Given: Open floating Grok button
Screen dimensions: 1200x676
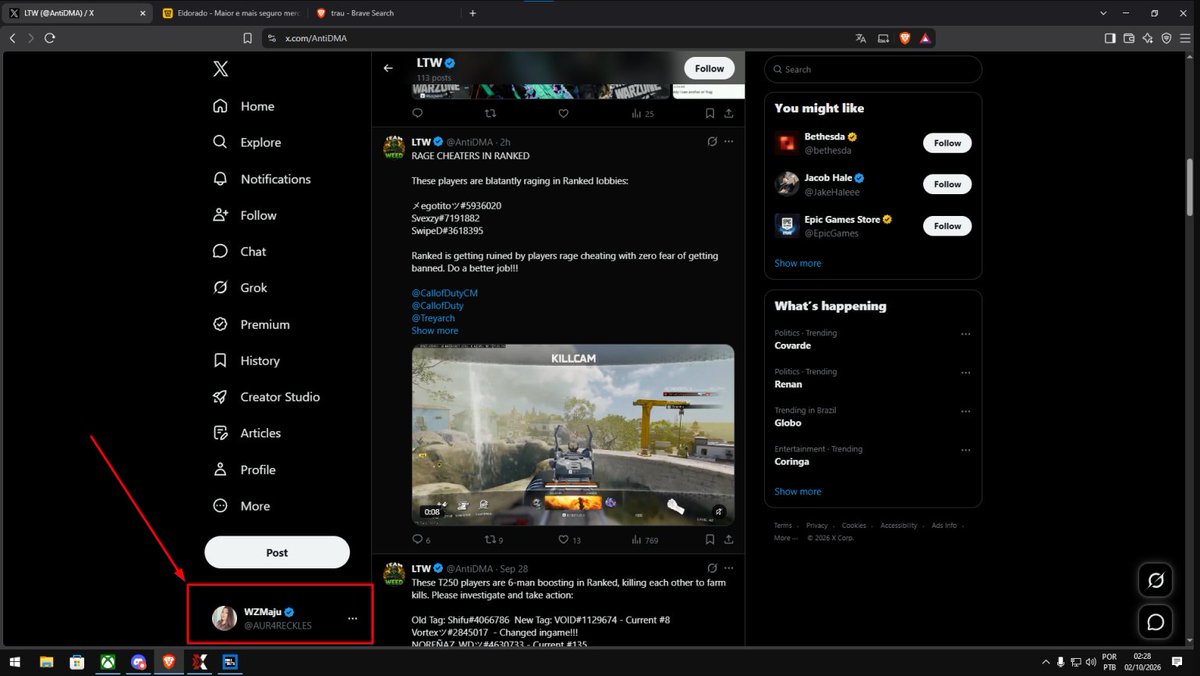Looking at the screenshot, I should (x=1155, y=580).
